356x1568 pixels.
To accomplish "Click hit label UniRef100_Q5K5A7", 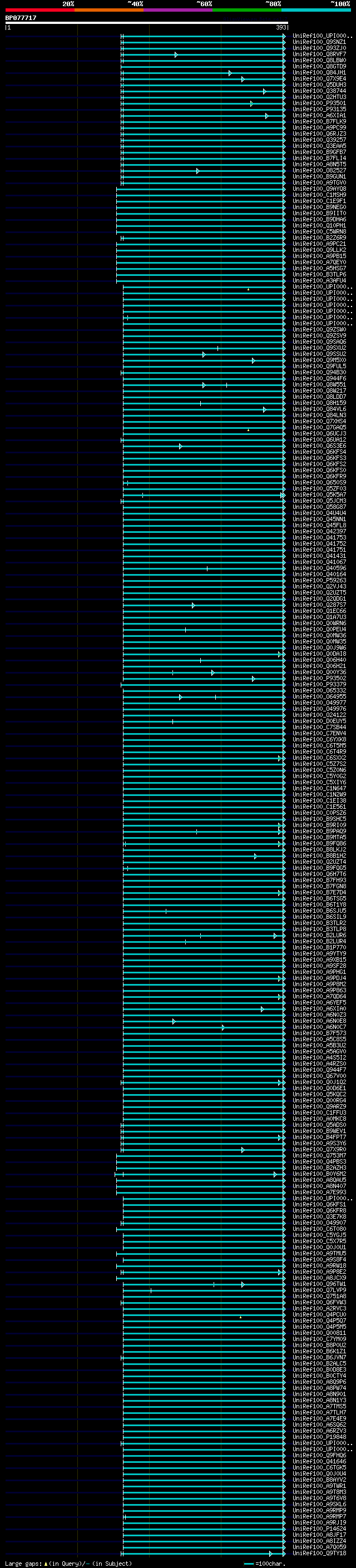I will coord(319,496).
